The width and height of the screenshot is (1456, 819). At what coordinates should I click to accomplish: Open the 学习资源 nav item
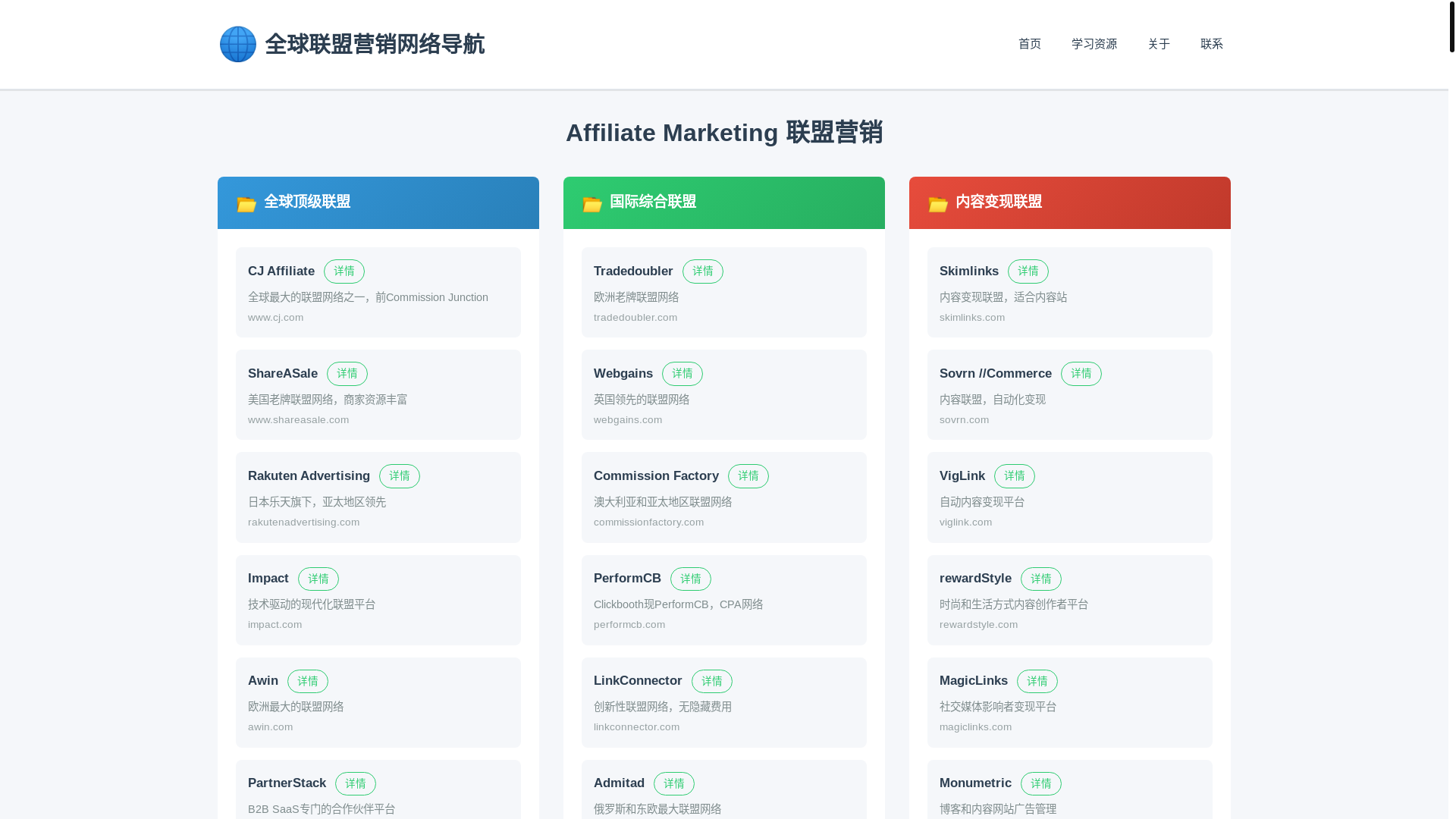[1094, 44]
